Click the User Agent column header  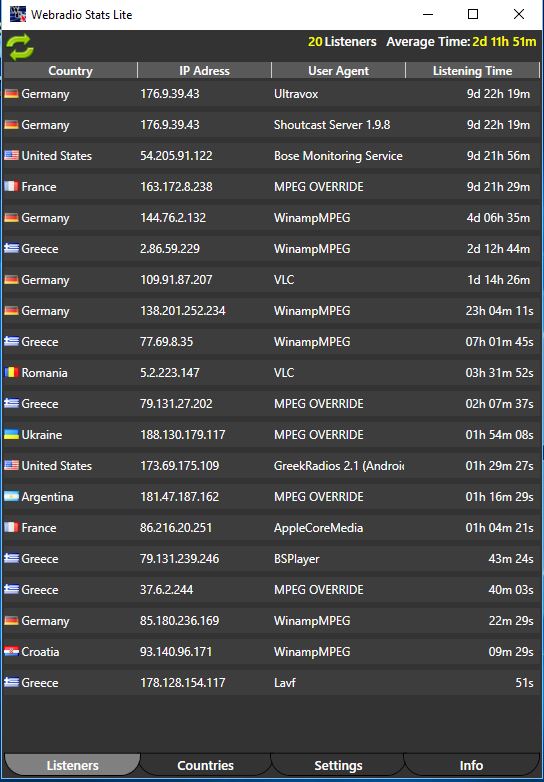pyautogui.click(x=339, y=70)
